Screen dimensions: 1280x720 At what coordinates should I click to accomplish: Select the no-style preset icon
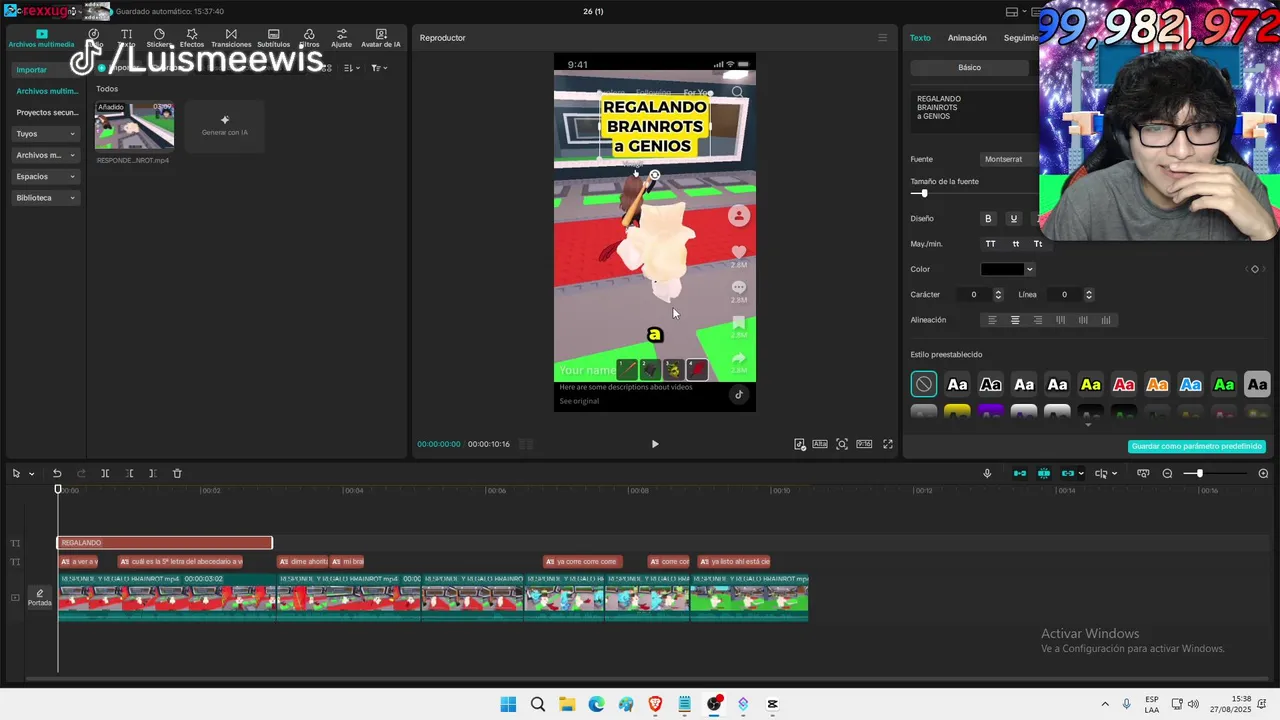point(924,384)
